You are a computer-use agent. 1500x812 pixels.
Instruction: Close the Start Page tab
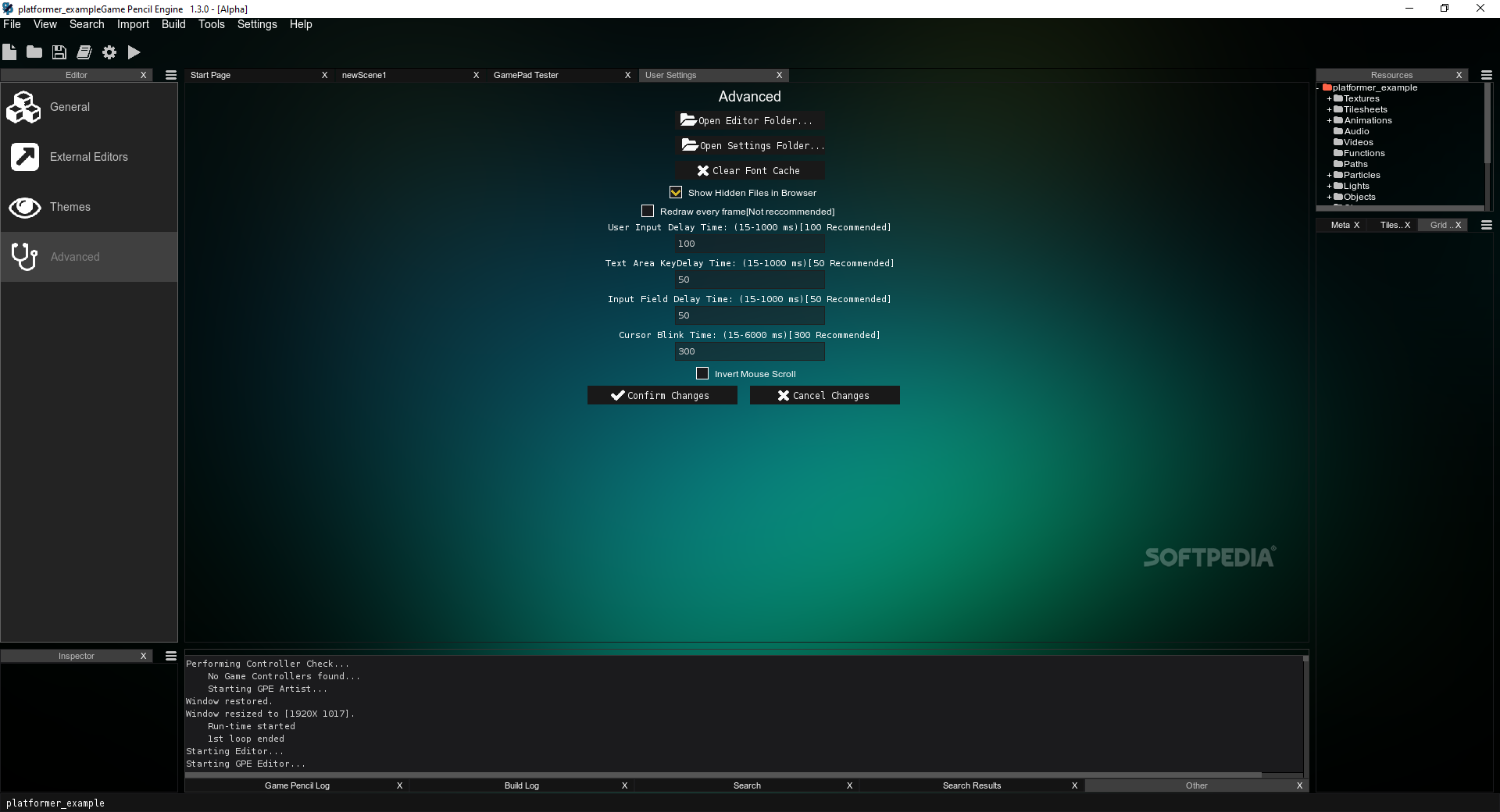(325, 75)
